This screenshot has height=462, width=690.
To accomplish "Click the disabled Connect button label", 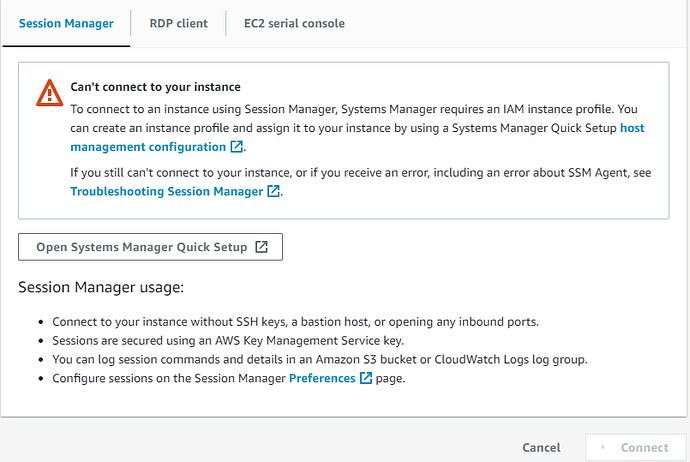I will 645,448.
